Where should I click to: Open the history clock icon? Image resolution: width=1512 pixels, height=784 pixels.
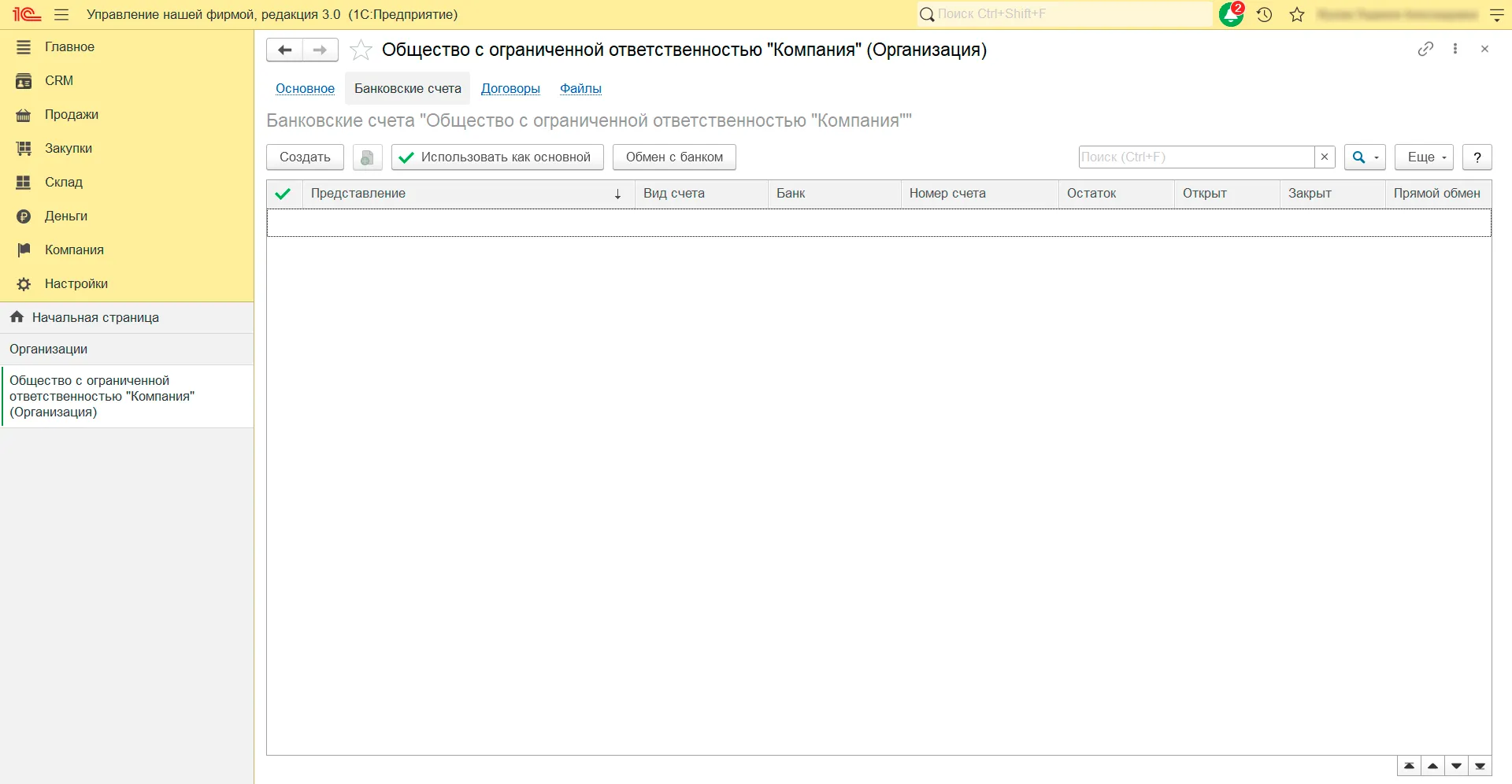1265,14
